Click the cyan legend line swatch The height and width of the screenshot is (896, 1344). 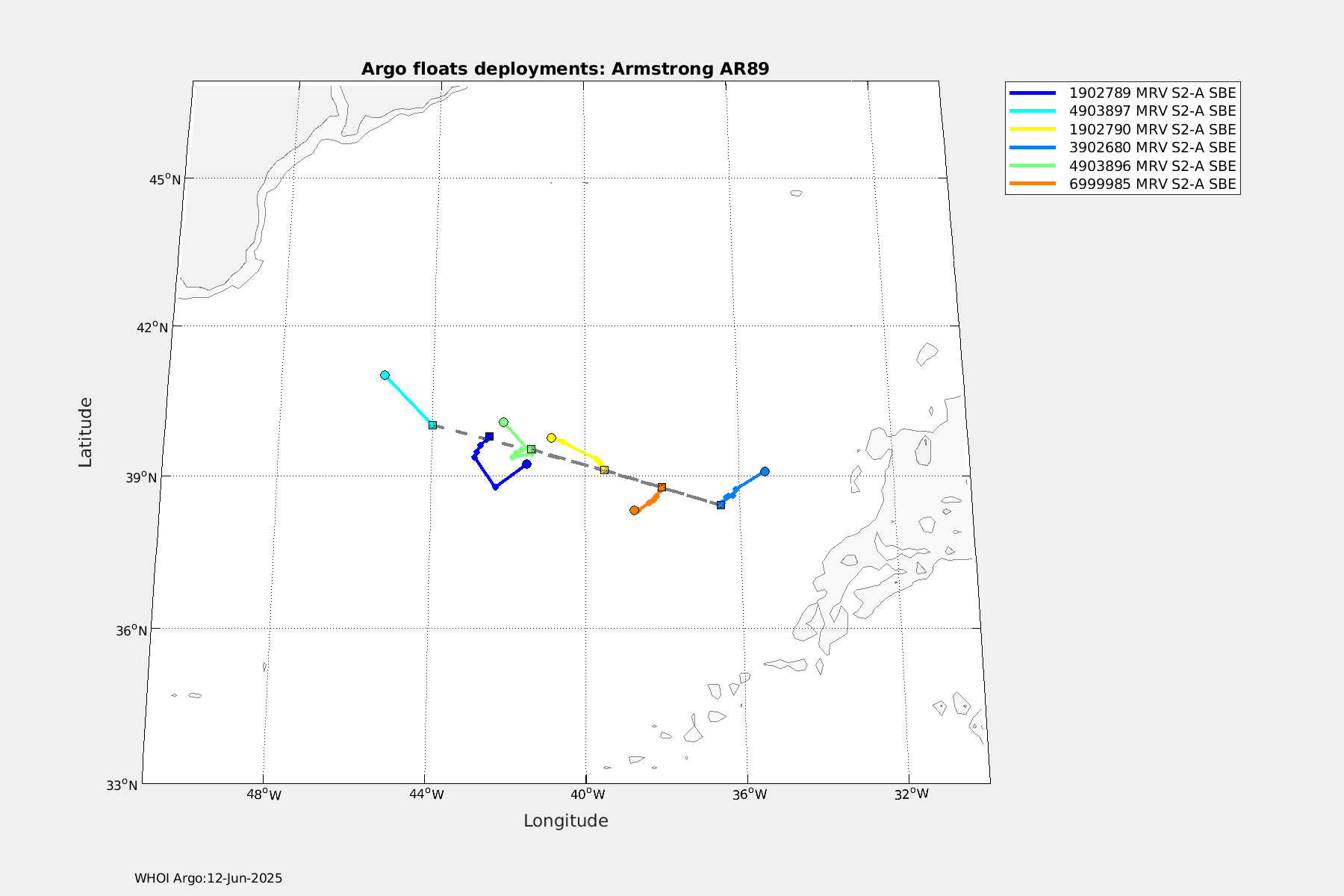1033,111
